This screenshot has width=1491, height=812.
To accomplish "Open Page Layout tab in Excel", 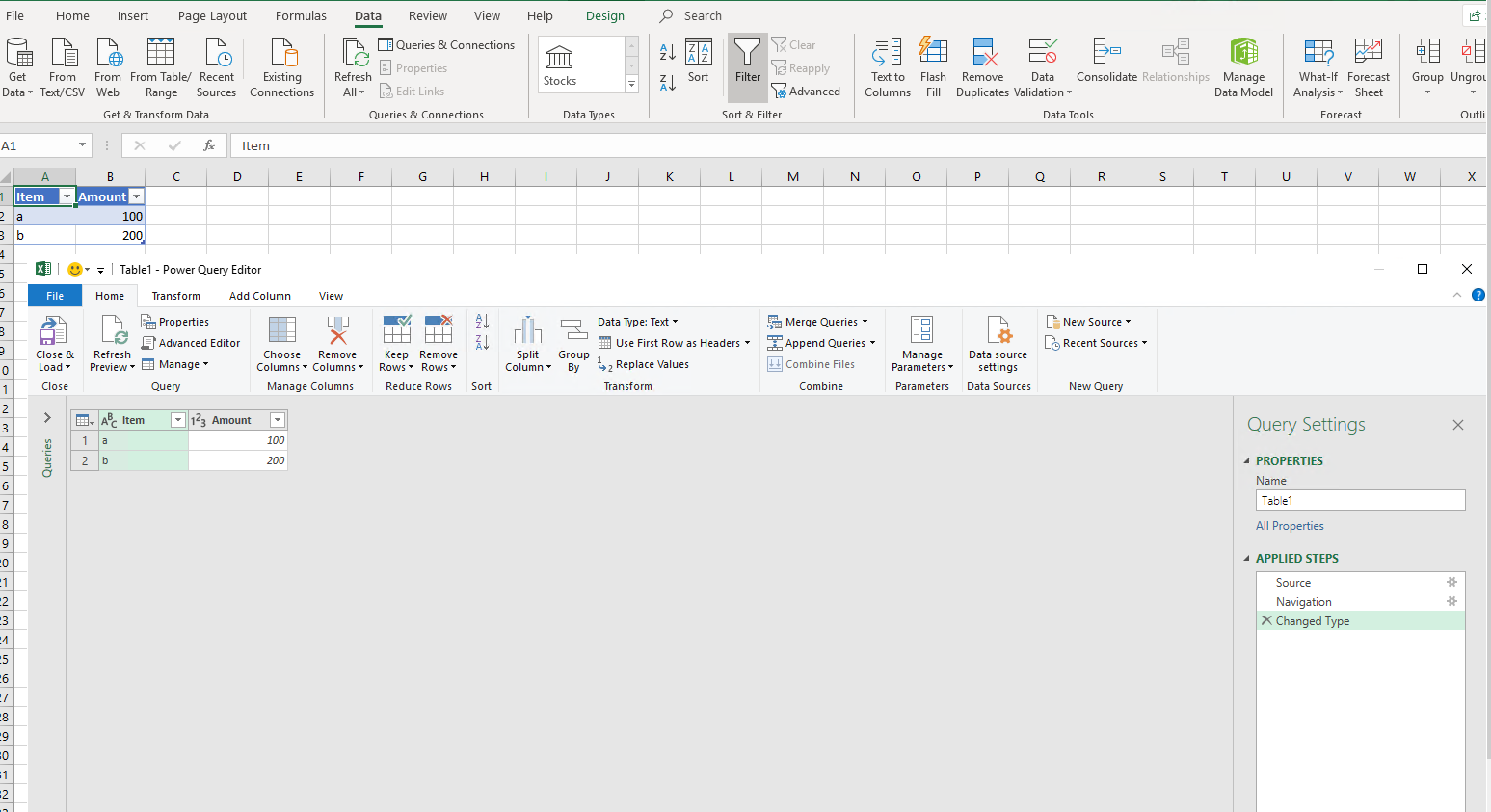I will (x=212, y=16).
